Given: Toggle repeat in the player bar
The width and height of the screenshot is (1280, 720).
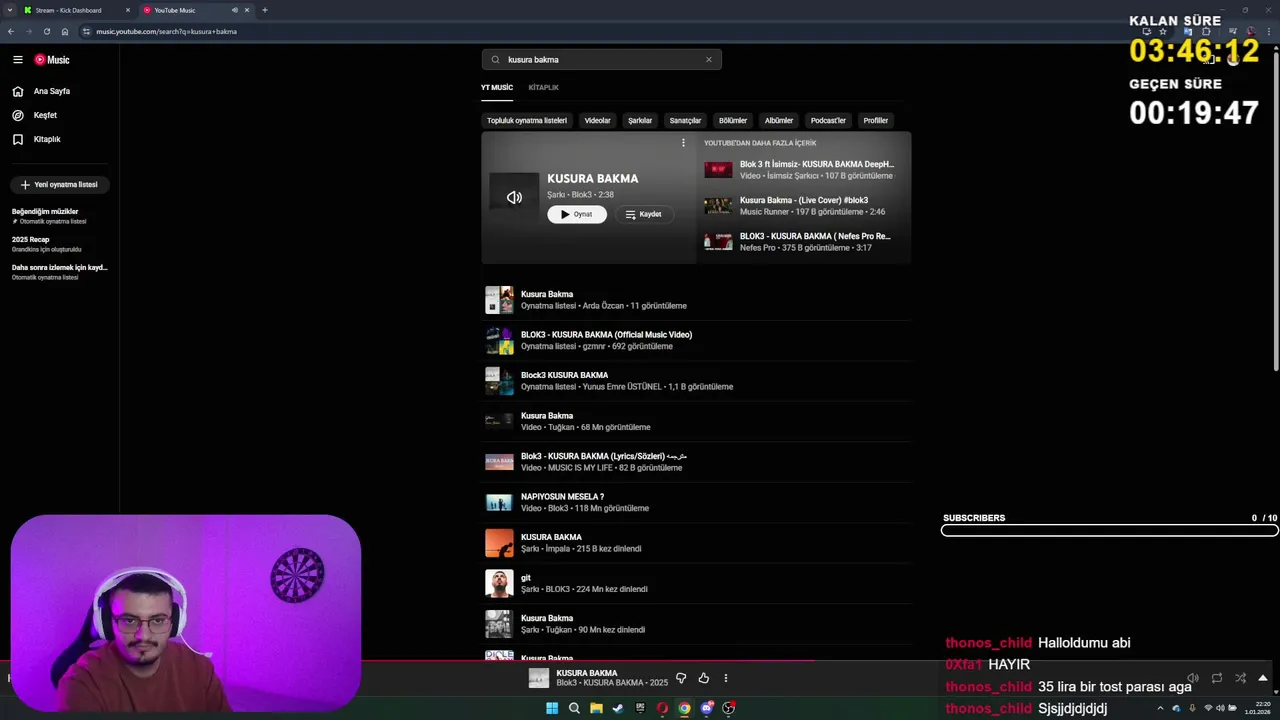Looking at the screenshot, I should coord(1216,678).
